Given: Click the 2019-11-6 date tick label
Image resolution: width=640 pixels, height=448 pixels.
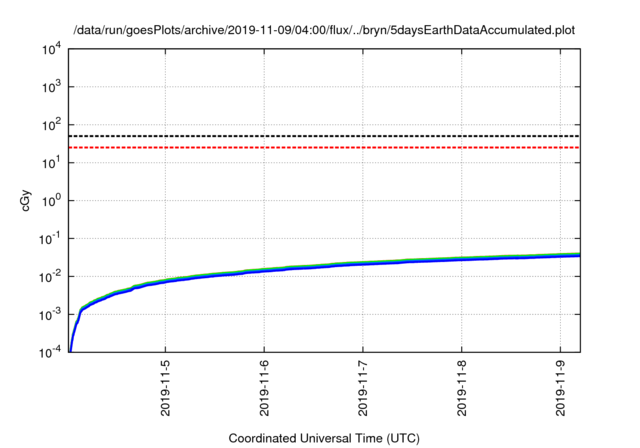Looking at the screenshot, I should pyautogui.click(x=264, y=388).
